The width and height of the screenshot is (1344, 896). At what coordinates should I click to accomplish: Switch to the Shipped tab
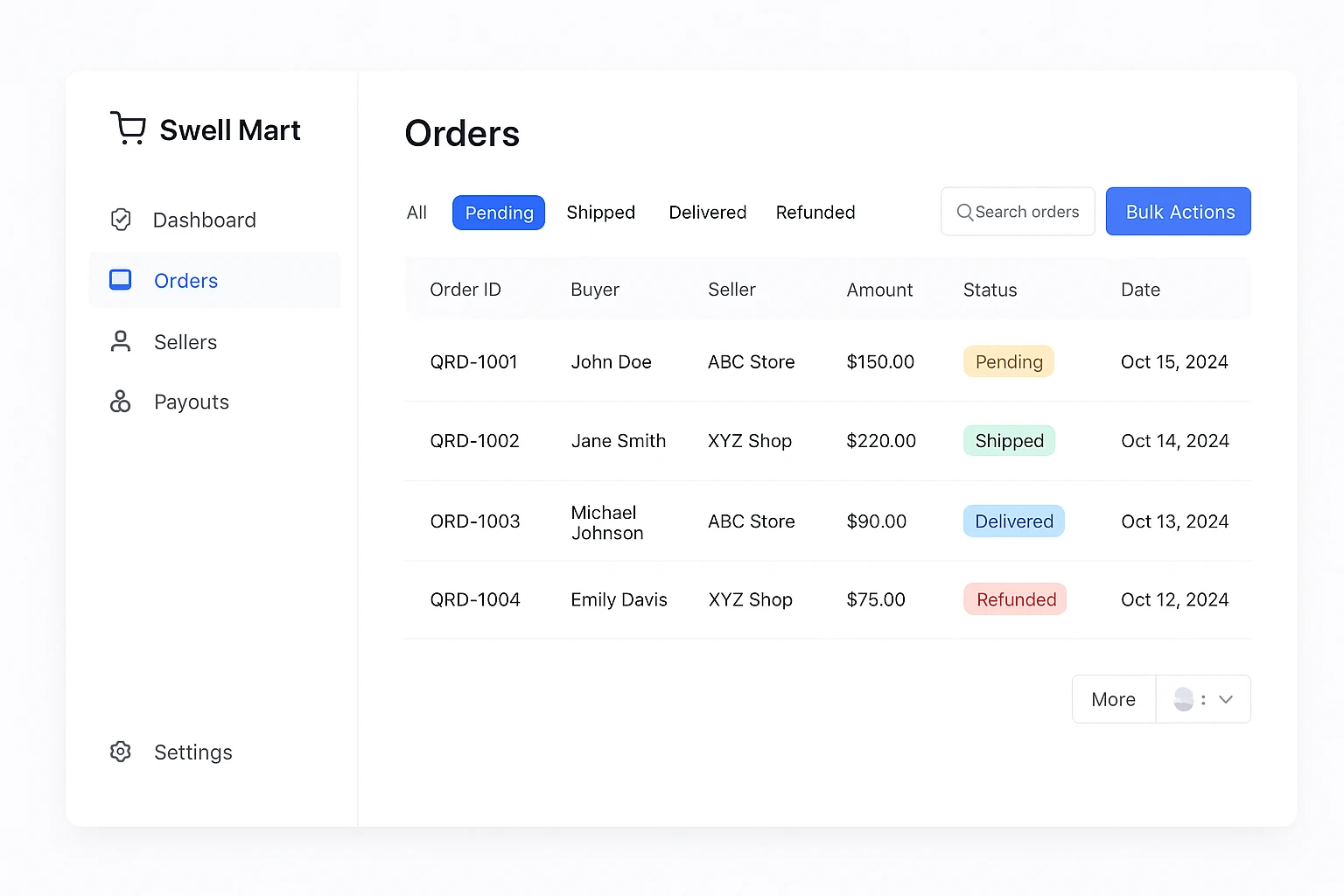coord(600,213)
